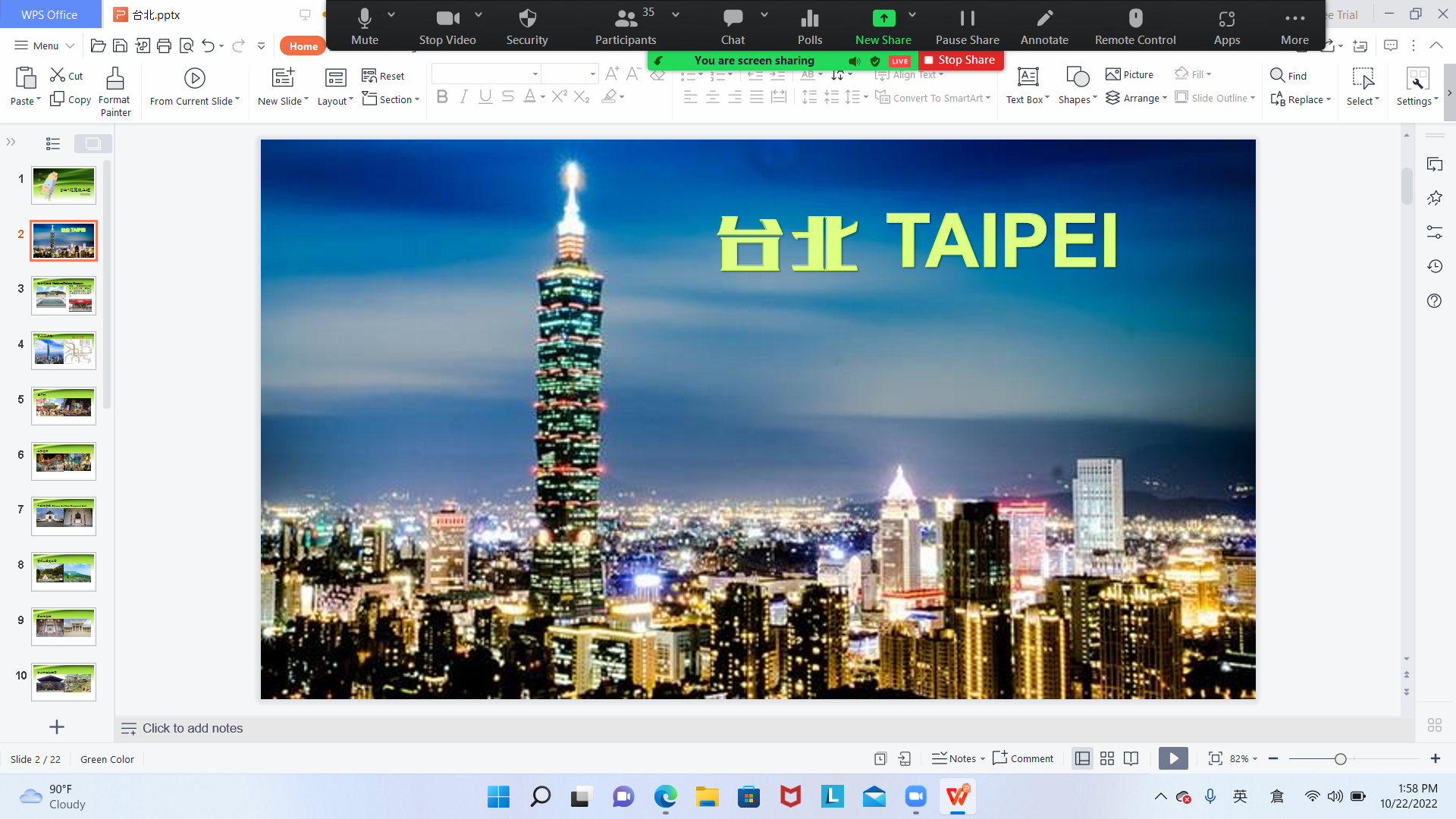Screen dimensions: 1456x819
Task: Insert a Picture into the slide
Action: click(1128, 74)
